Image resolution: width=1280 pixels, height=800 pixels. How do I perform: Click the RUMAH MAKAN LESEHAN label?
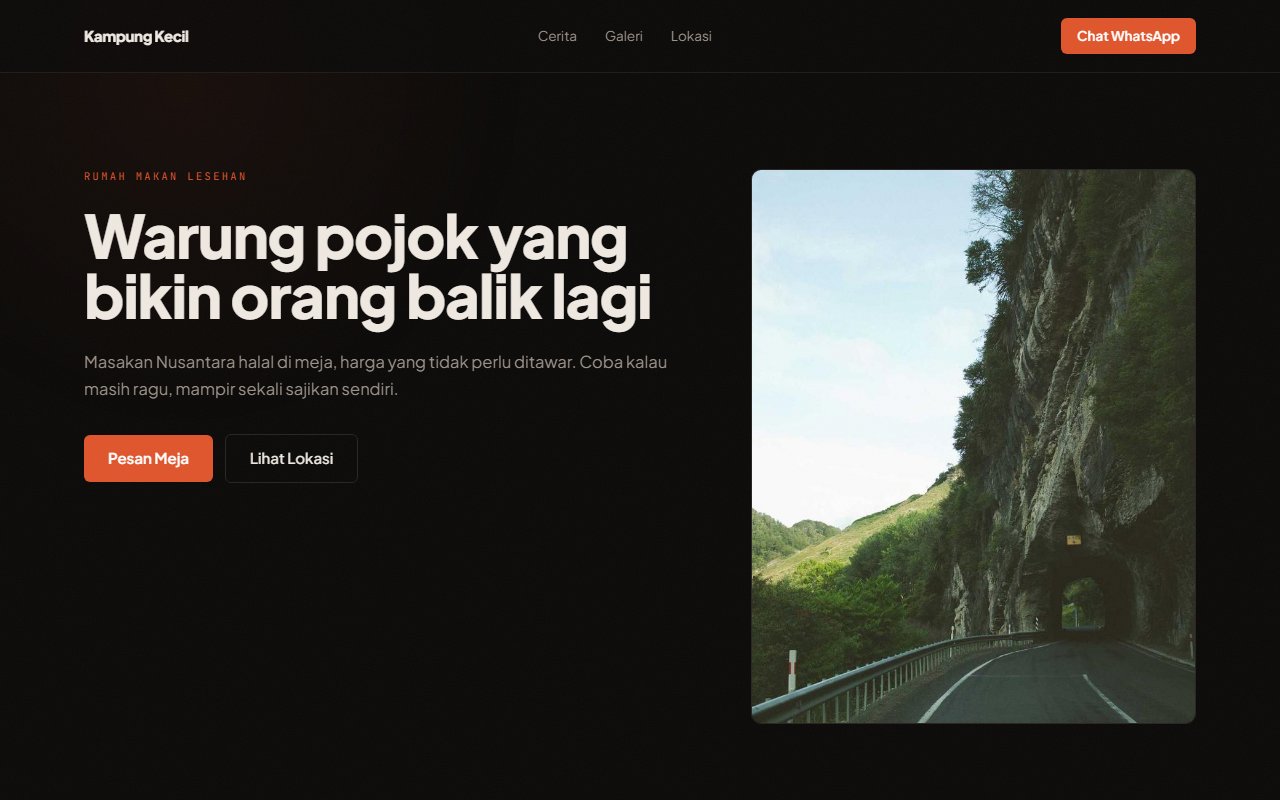[x=165, y=177]
